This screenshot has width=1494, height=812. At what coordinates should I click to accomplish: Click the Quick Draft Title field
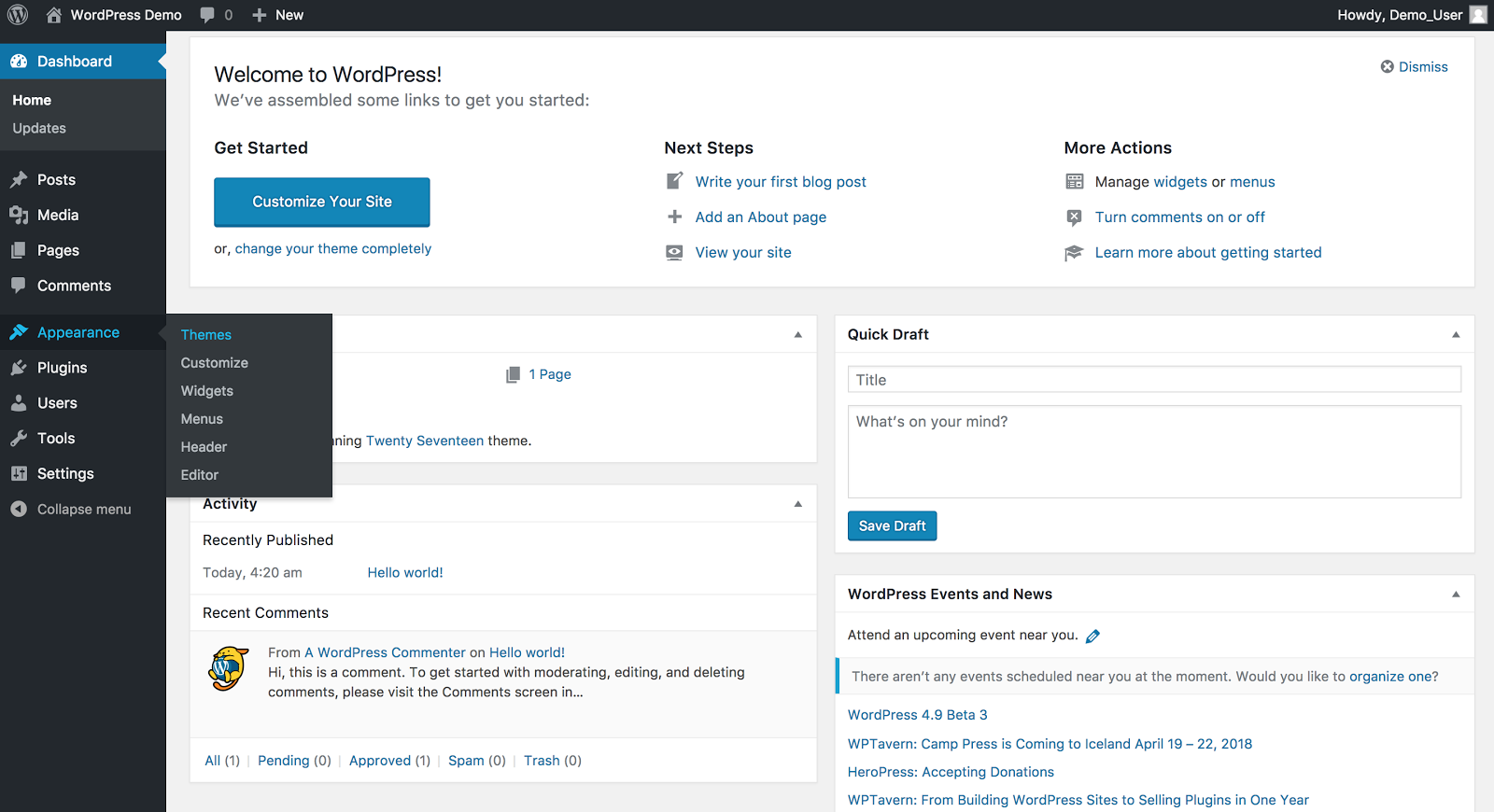tap(1153, 380)
